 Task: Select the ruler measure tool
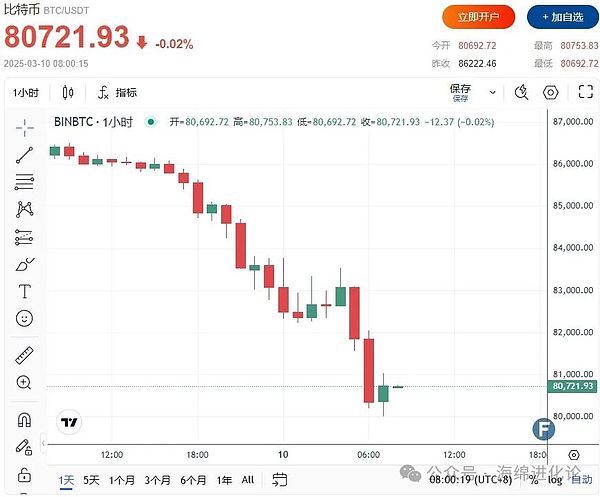(x=24, y=355)
